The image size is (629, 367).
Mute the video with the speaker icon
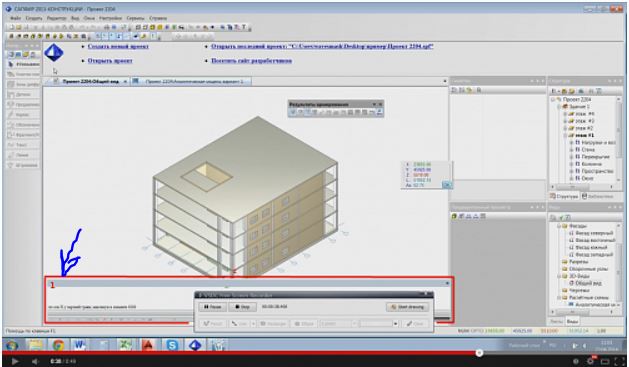(35, 361)
